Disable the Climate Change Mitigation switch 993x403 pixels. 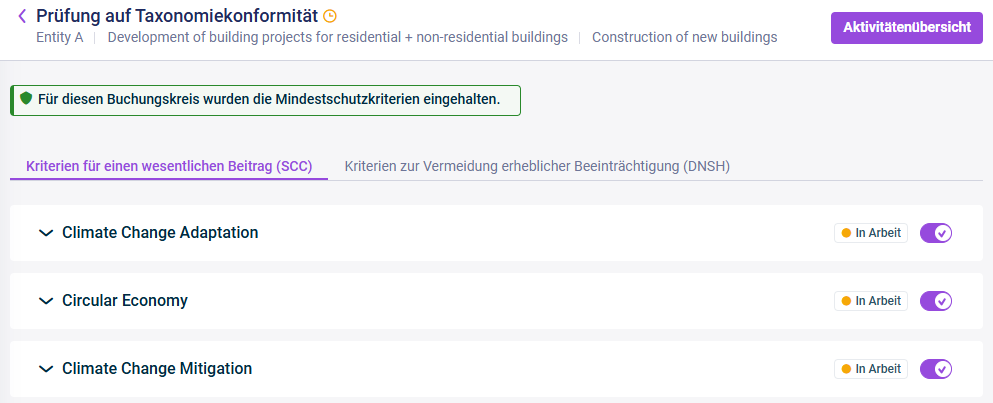click(935, 369)
